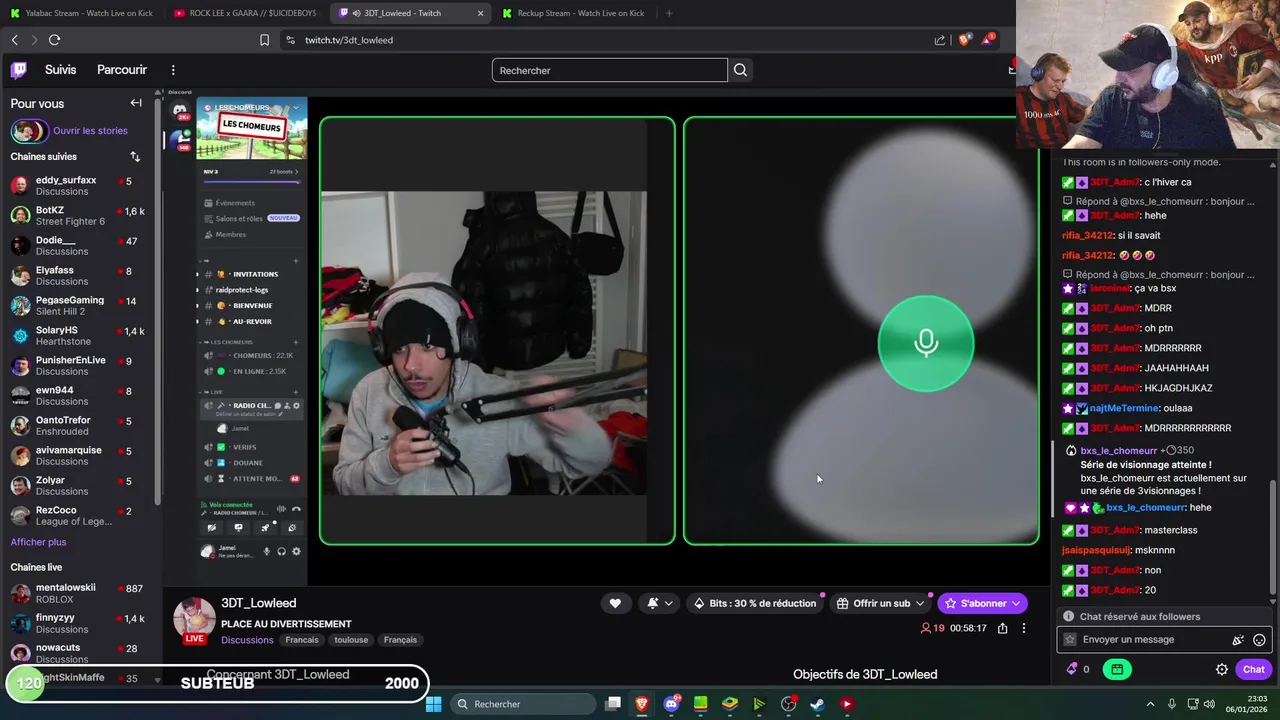Open RezCoco League of Legends channel
The width and height of the screenshot is (1280, 720).
pyautogui.click(x=80, y=516)
